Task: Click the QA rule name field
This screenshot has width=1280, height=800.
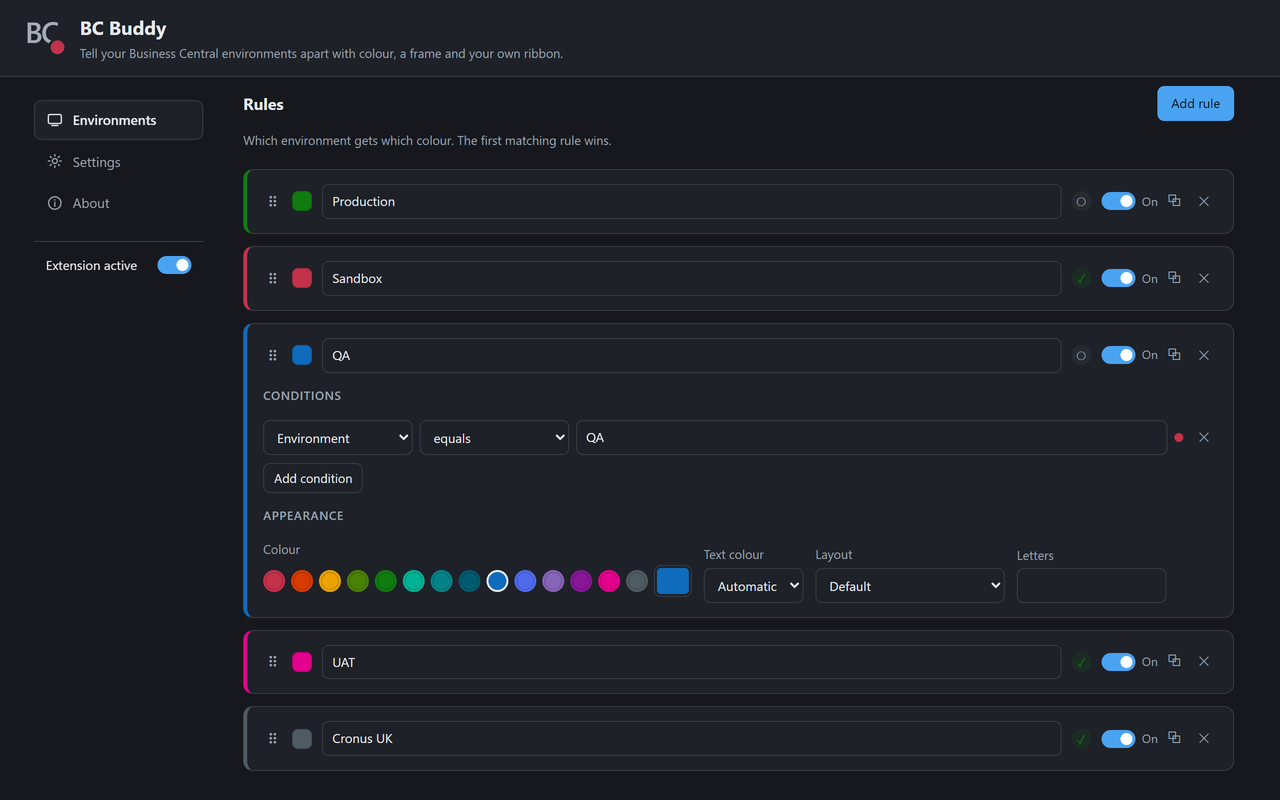Action: pos(691,355)
